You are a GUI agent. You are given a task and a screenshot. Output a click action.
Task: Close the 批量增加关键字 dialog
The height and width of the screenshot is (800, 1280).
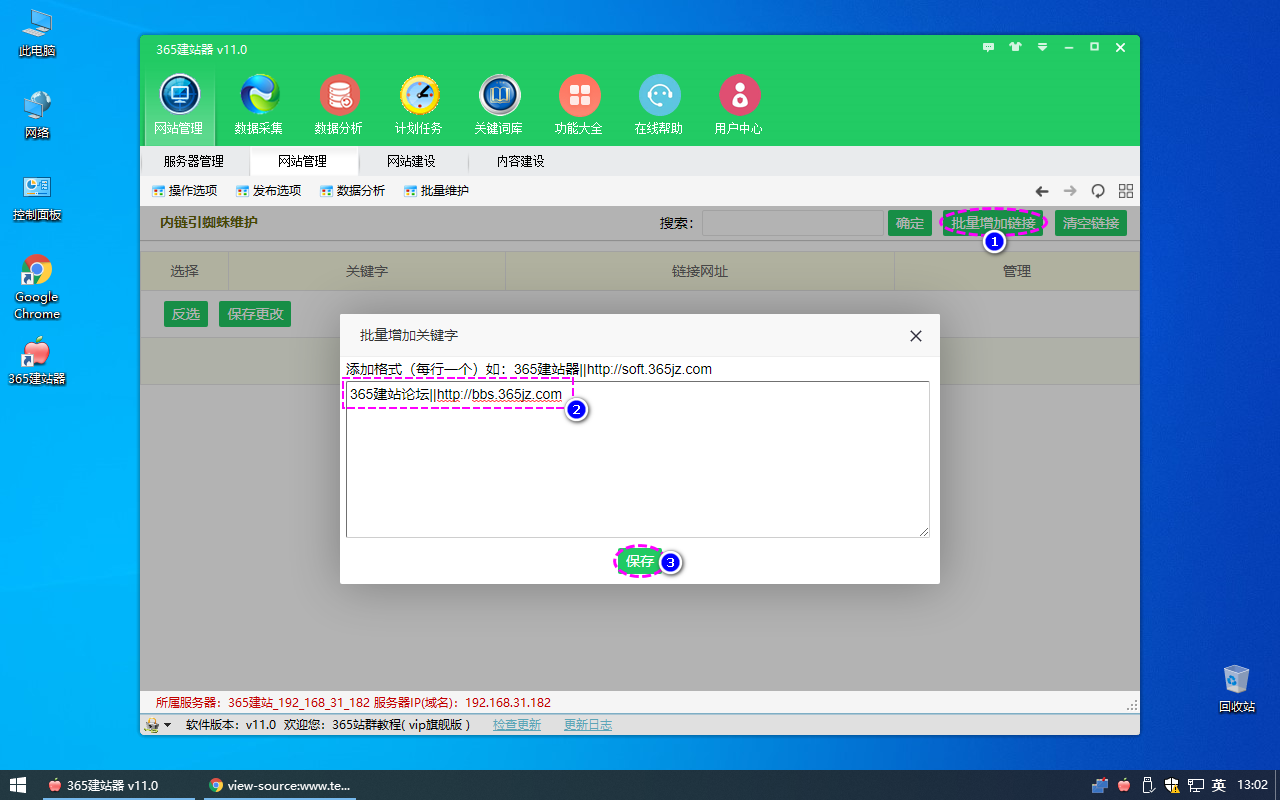[916, 336]
